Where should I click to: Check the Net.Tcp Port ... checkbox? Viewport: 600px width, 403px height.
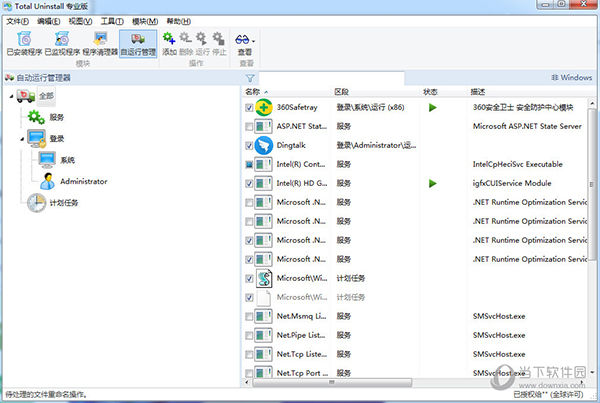[x=249, y=373]
